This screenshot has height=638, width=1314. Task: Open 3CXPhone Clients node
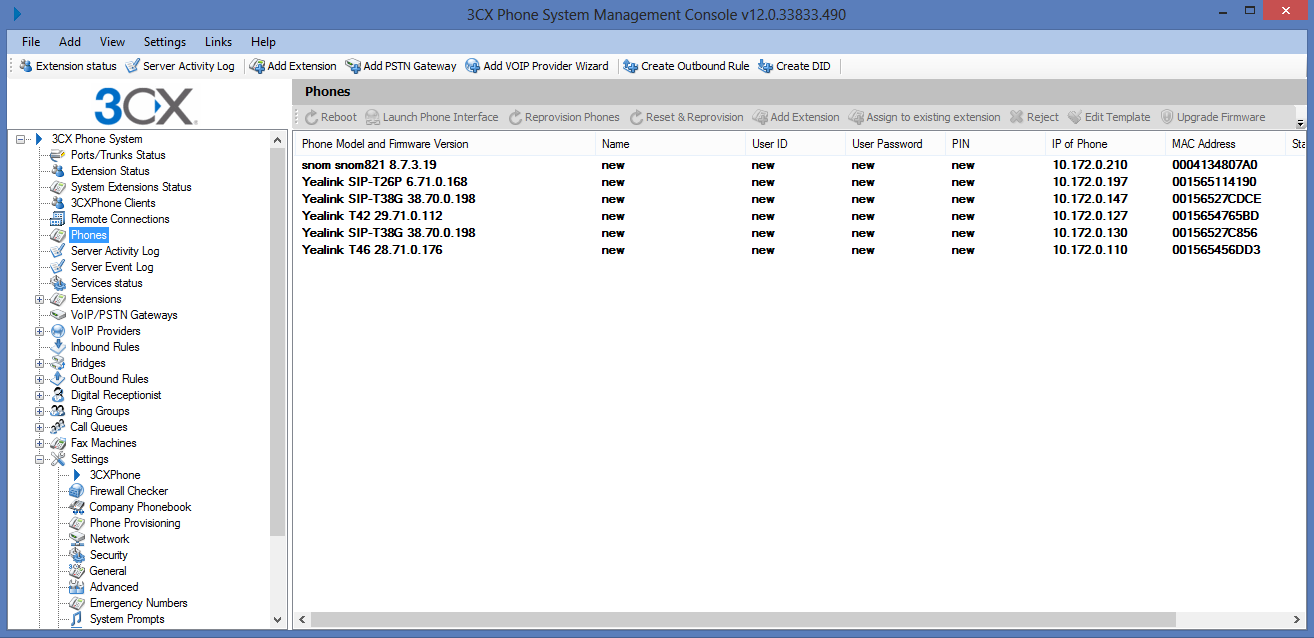(113, 203)
